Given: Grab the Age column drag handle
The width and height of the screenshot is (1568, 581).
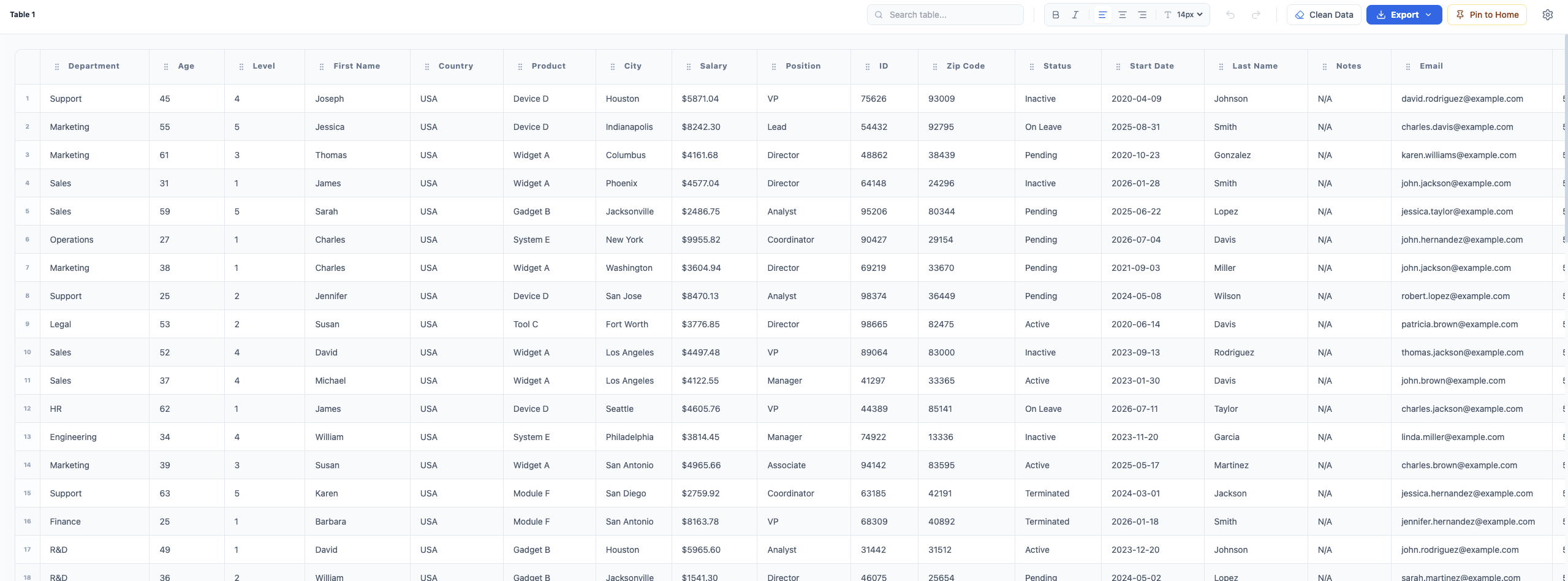Looking at the screenshot, I should click(166, 67).
